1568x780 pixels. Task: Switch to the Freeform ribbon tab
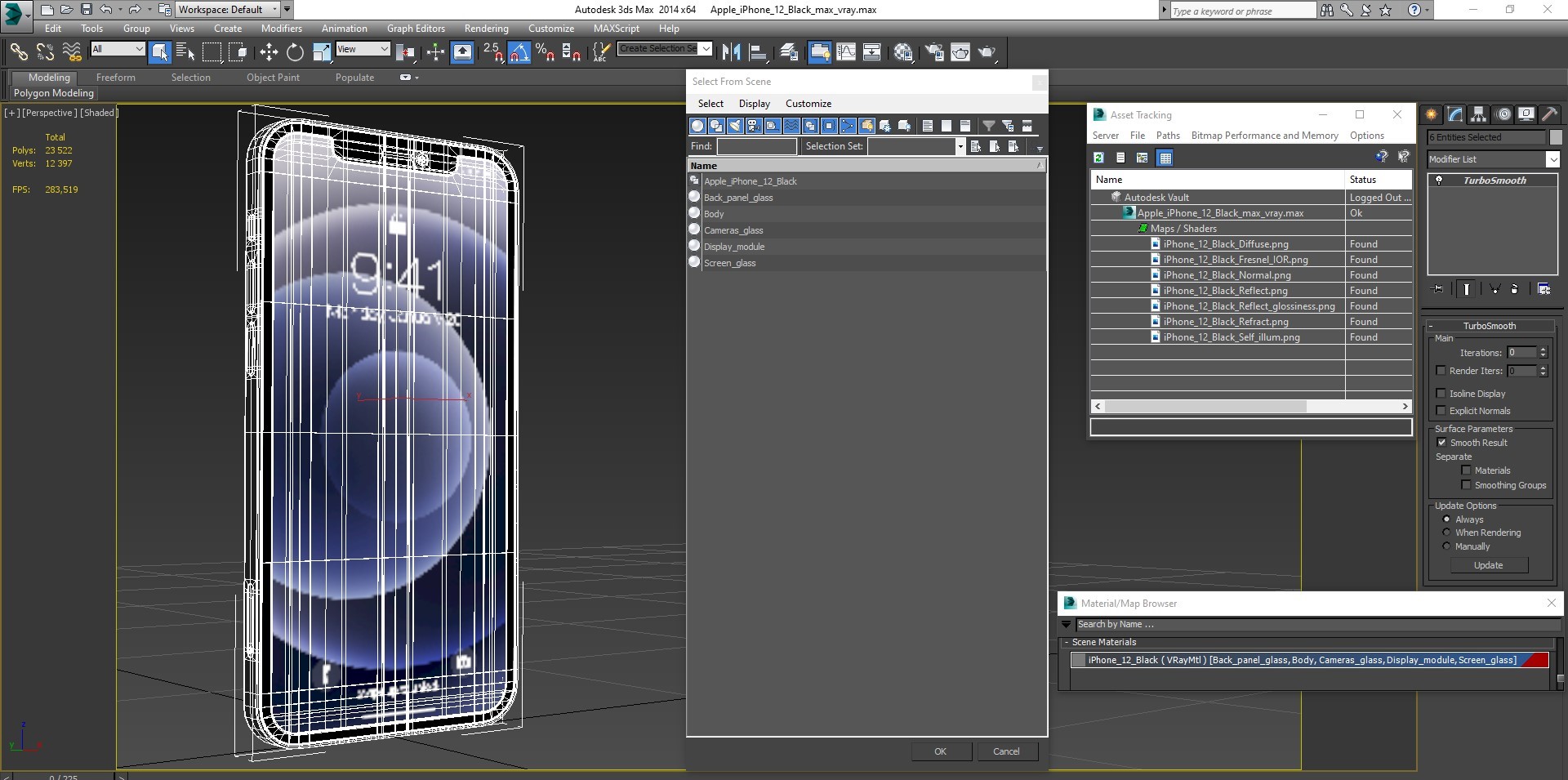click(x=115, y=78)
